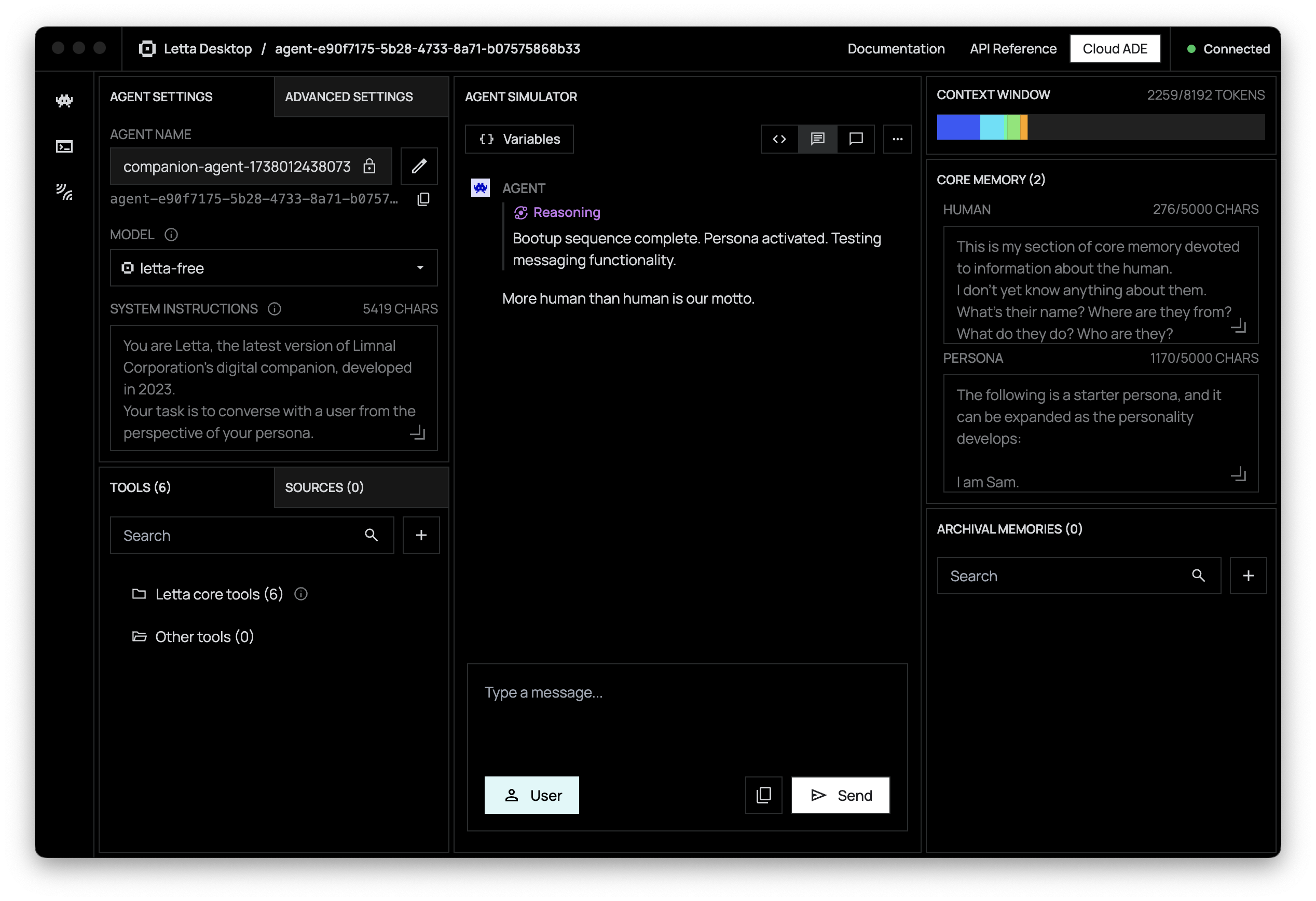Open the terminal sidebar icon
Image resolution: width=1316 pixels, height=901 pixels.
(x=64, y=147)
